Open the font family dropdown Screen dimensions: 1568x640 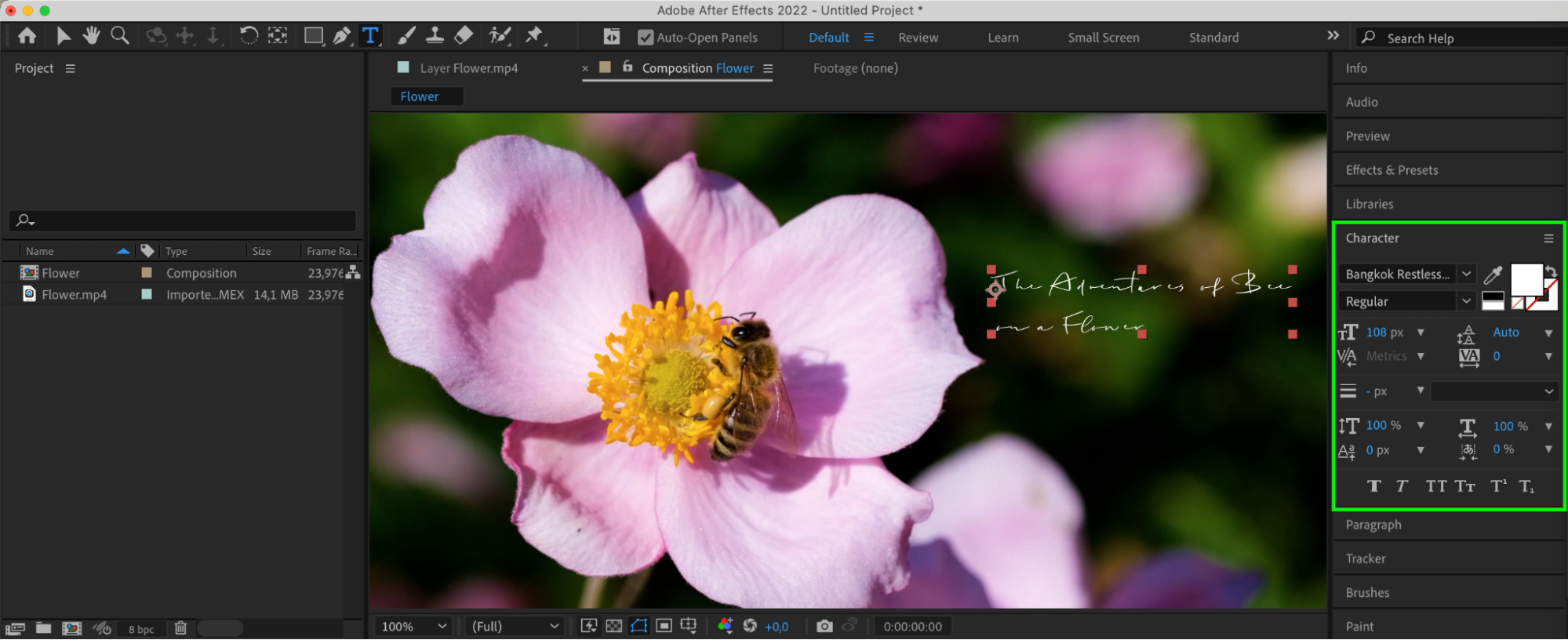click(x=1466, y=274)
